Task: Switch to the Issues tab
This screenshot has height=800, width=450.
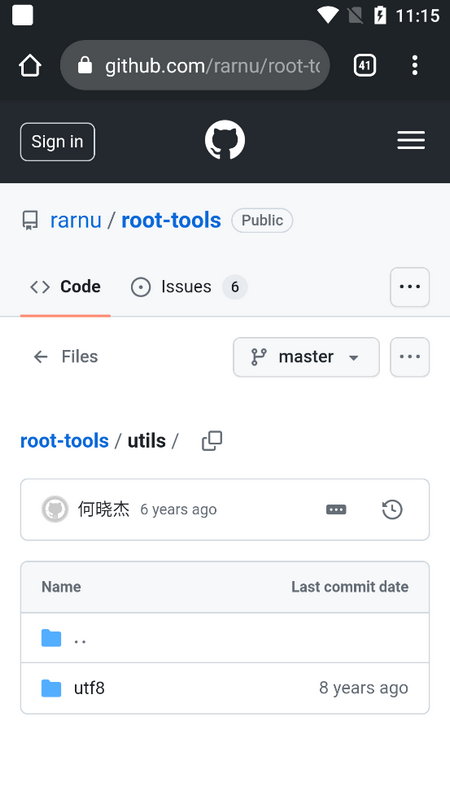Action: pyautogui.click(x=189, y=287)
